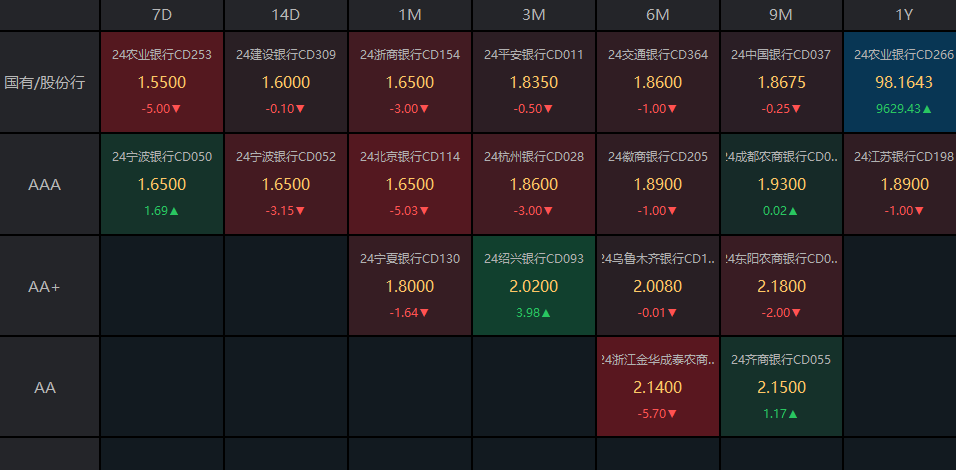The height and width of the screenshot is (470, 956).
Task: Open the 24交通银行CD364 quote
Action: 658,82
